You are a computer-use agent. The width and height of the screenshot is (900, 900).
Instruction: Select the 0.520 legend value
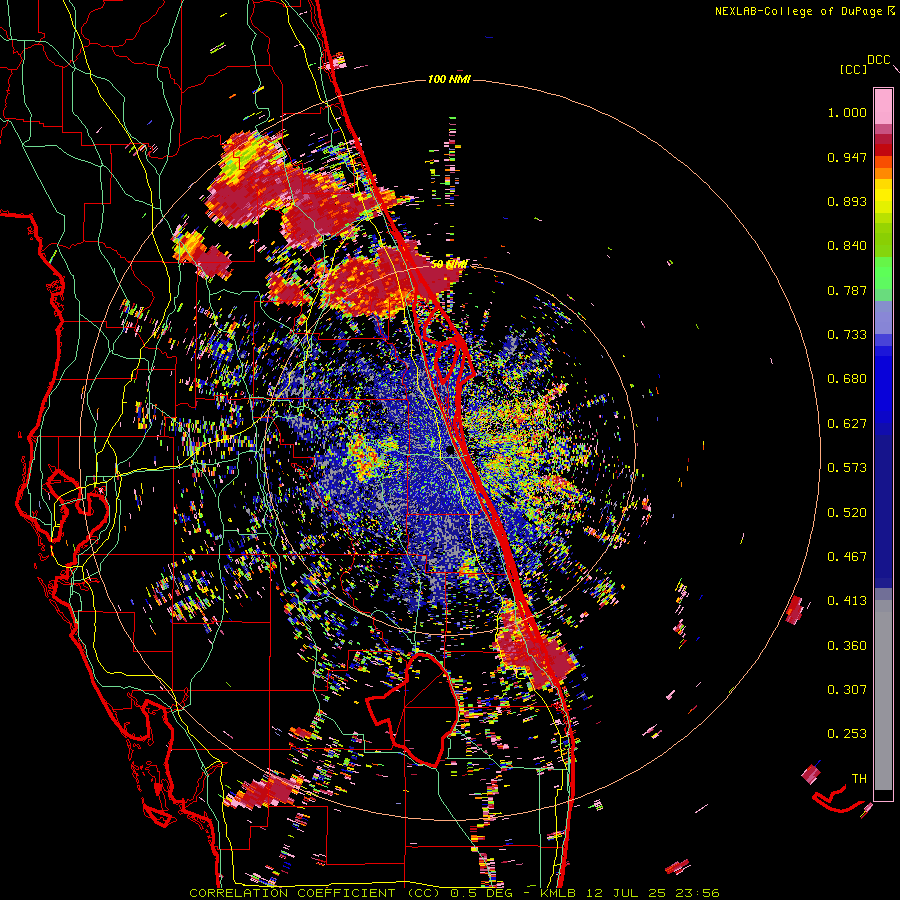click(x=847, y=513)
